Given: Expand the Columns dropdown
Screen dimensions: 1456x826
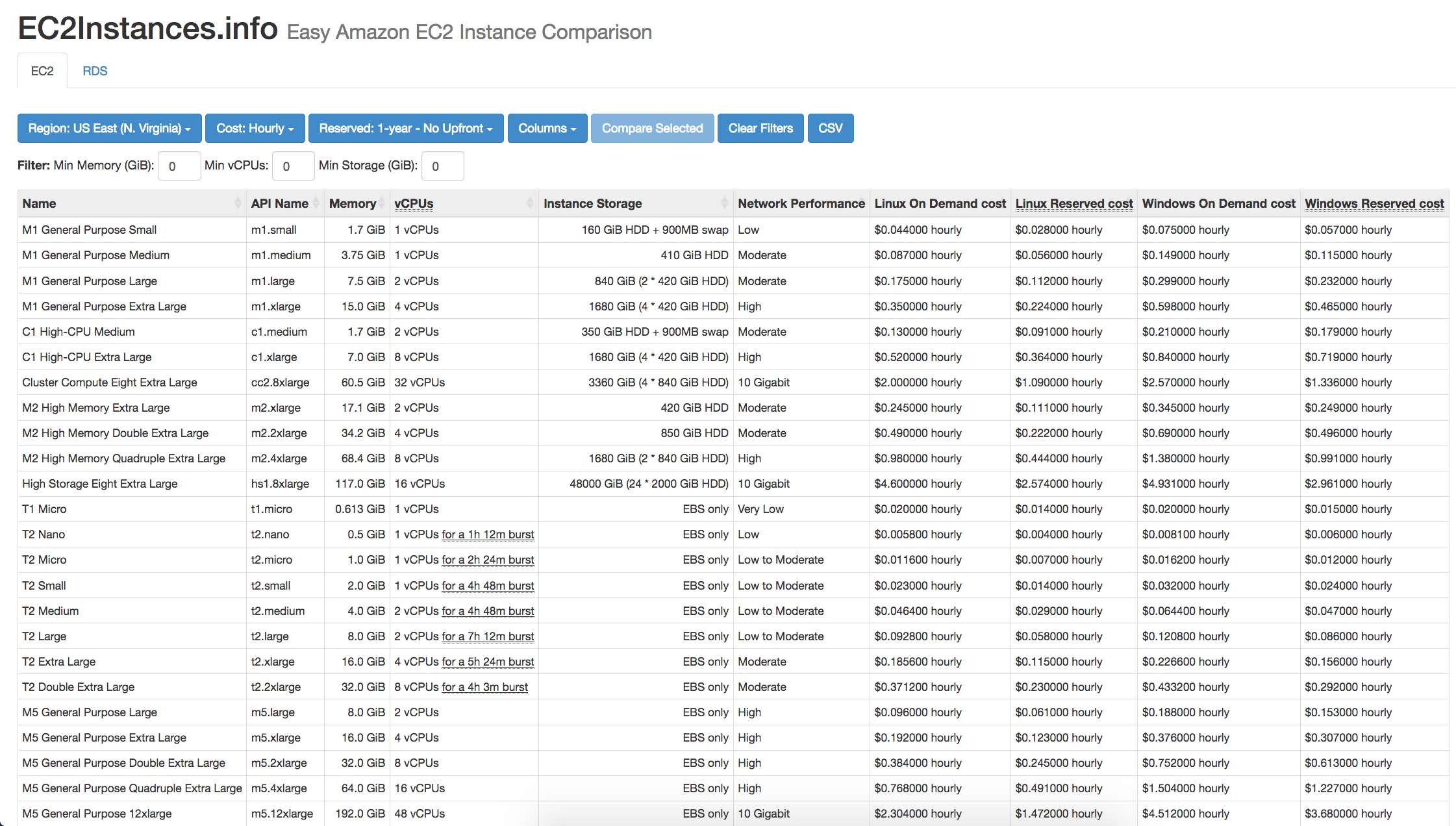Looking at the screenshot, I should pyautogui.click(x=547, y=128).
